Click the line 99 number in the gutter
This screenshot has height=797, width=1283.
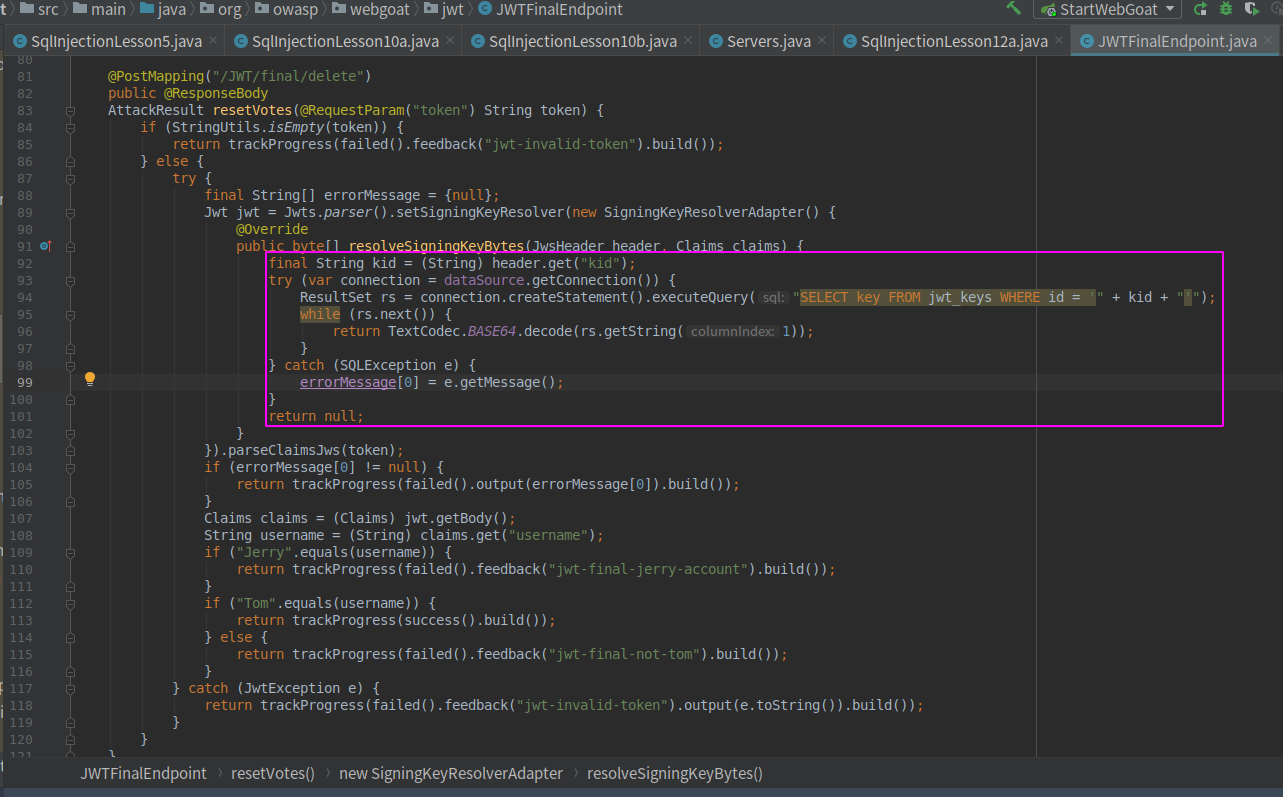[24, 382]
